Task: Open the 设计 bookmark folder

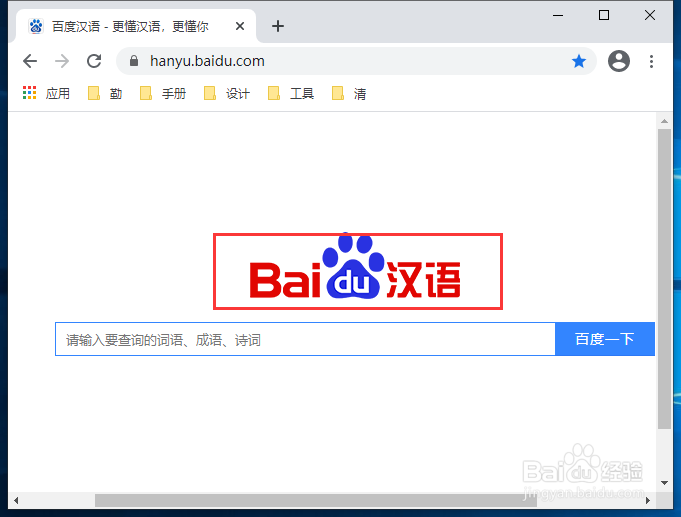Action: (x=227, y=93)
